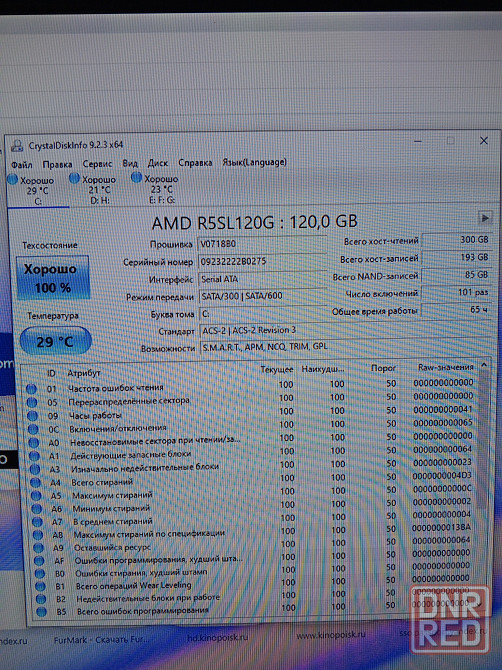Click the status dot of attribute A1
Screen dimensions: 502x670
pos(35,456)
